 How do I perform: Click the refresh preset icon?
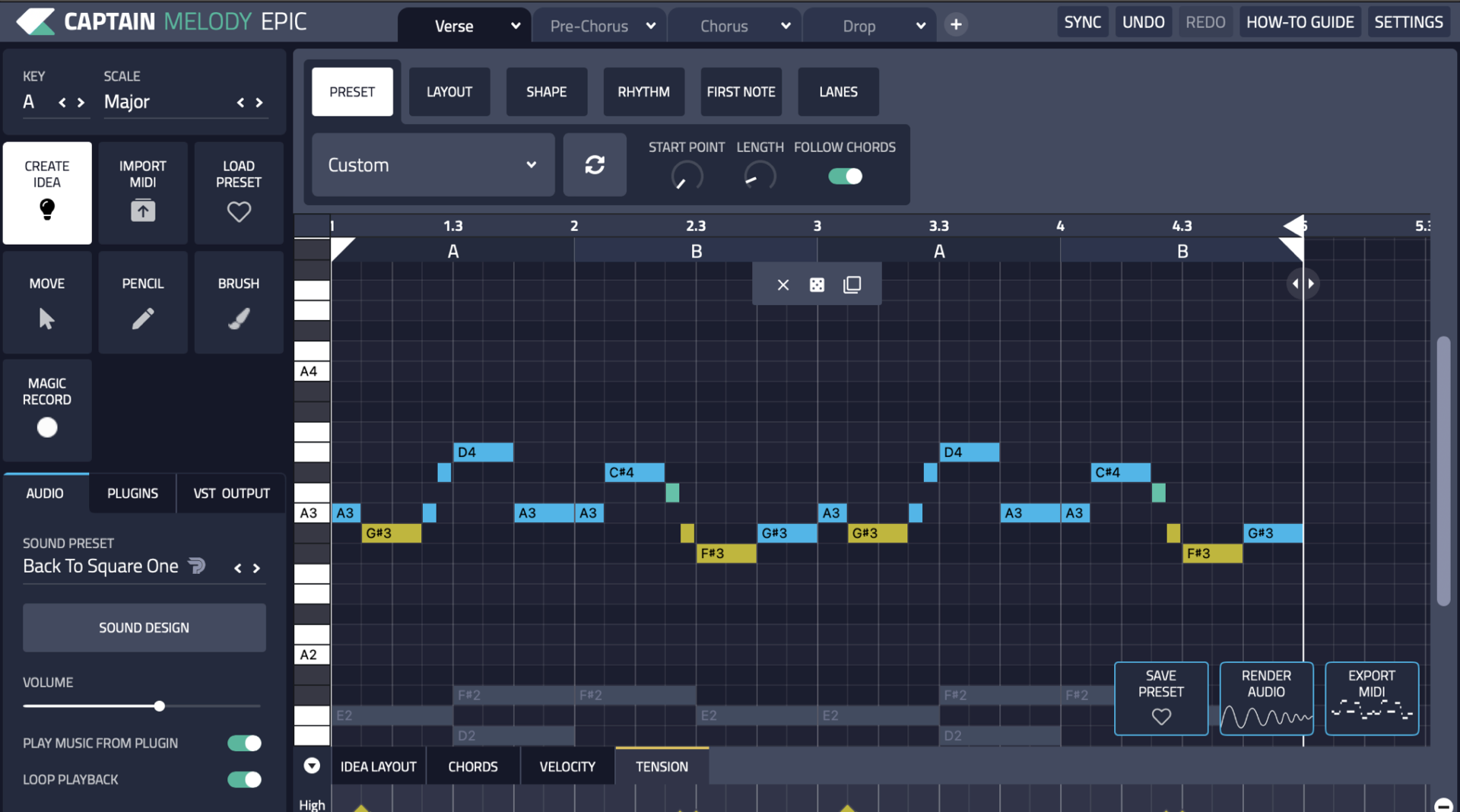[x=595, y=165]
